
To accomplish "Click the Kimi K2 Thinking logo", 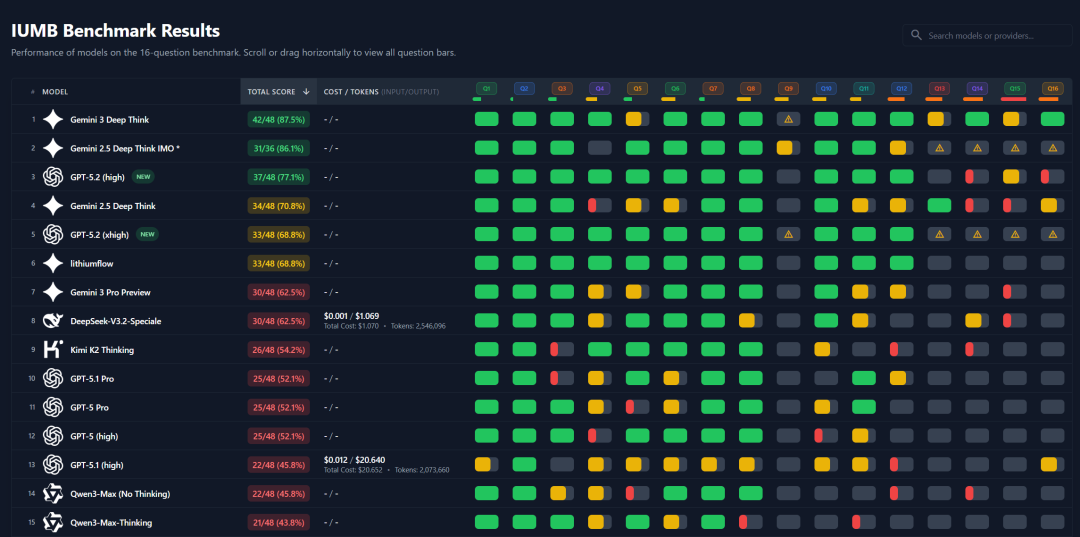I will pos(53,350).
